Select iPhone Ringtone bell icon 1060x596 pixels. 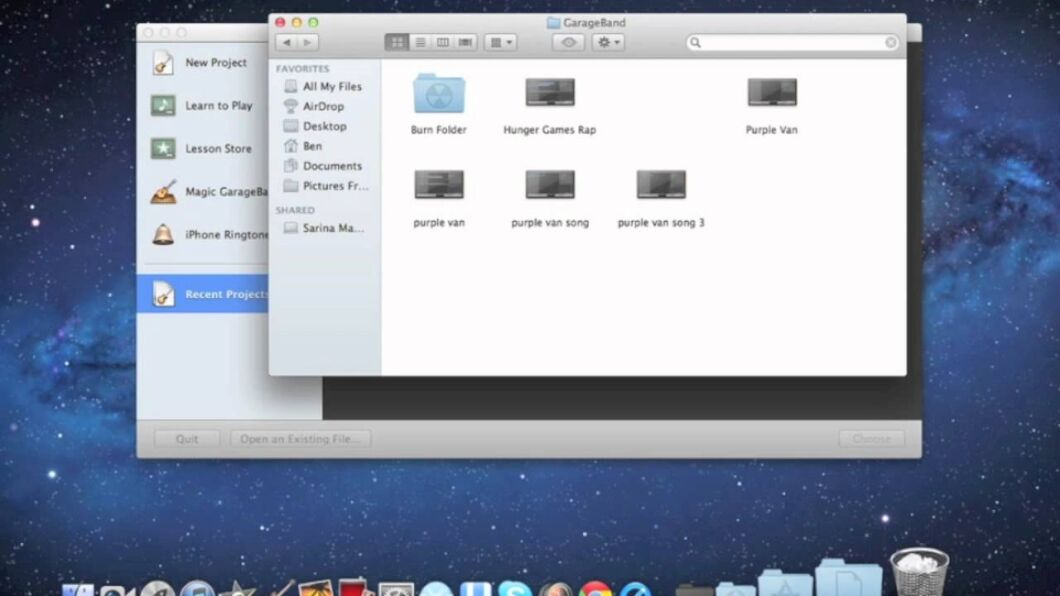pyautogui.click(x=163, y=235)
